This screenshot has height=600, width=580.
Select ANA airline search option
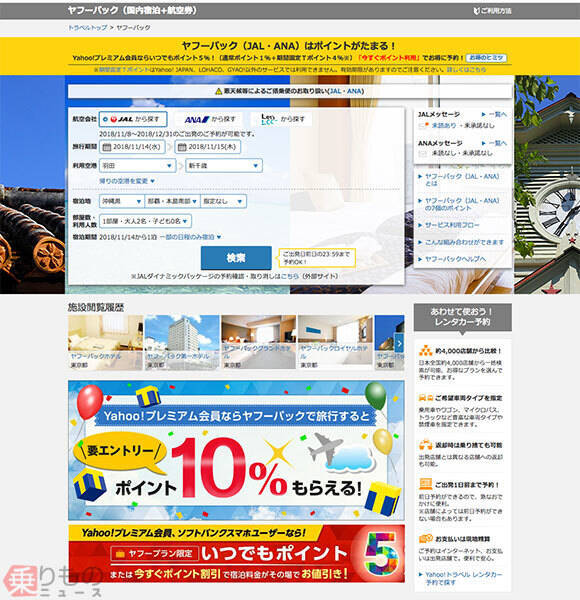(210, 119)
